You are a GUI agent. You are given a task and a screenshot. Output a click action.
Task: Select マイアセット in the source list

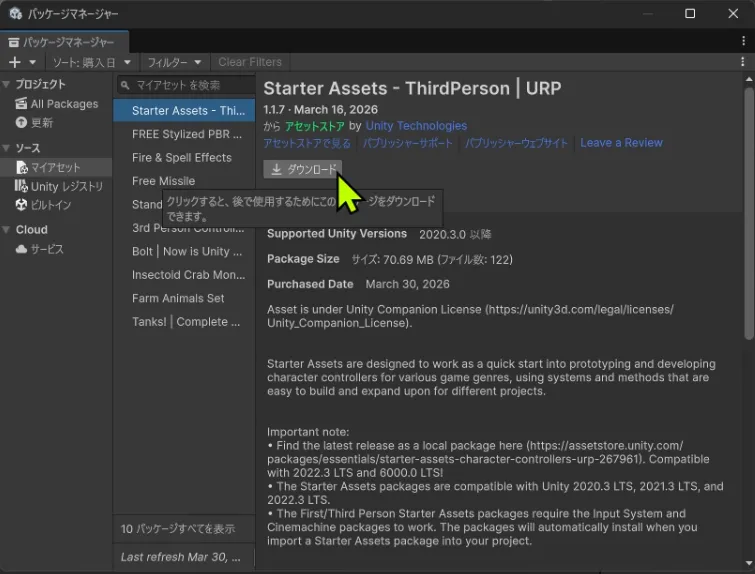coord(55,168)
